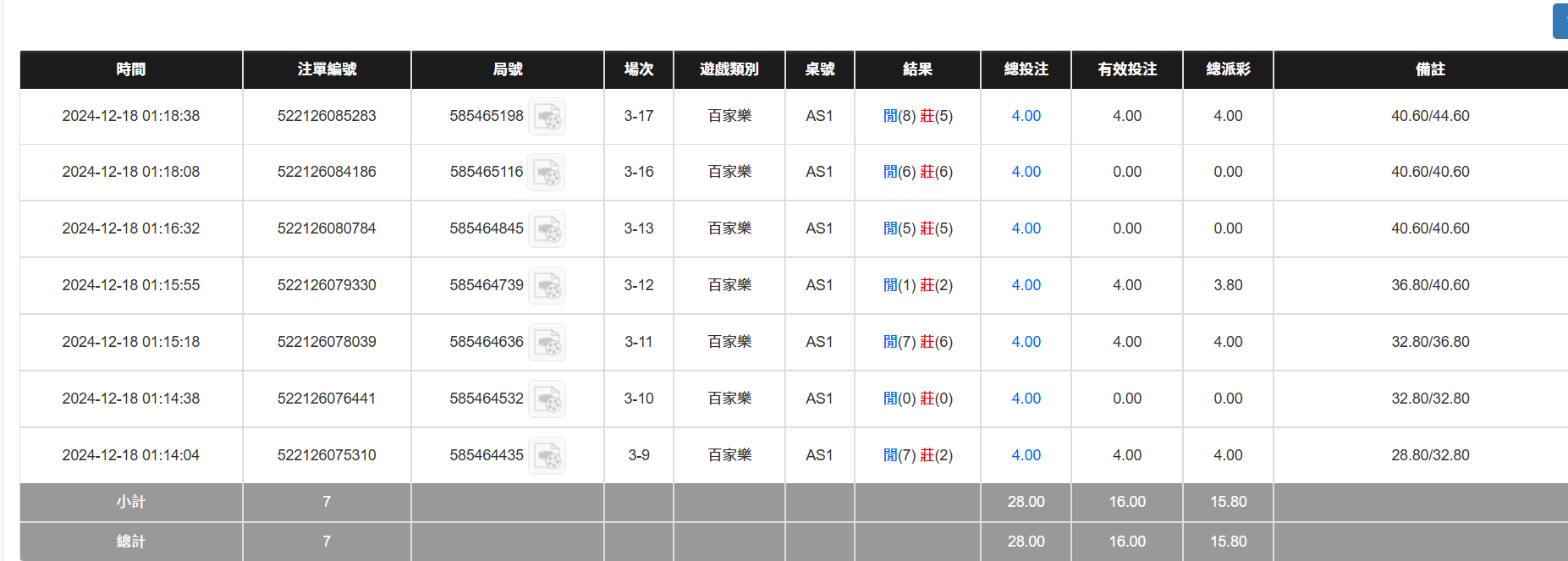Click the 總派彩 column header
This screenshot has height=561, width=1568.
[x=1228, y=69]
